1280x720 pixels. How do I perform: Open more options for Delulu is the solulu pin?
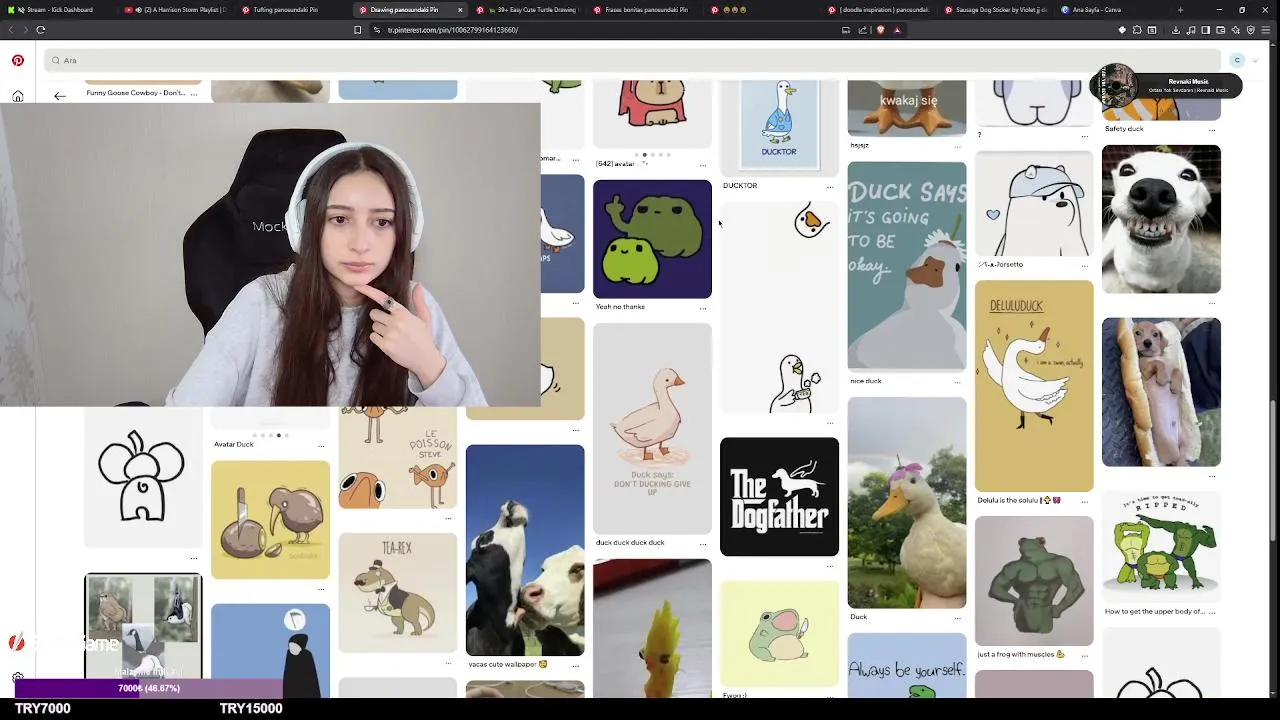click(1085, 500)
